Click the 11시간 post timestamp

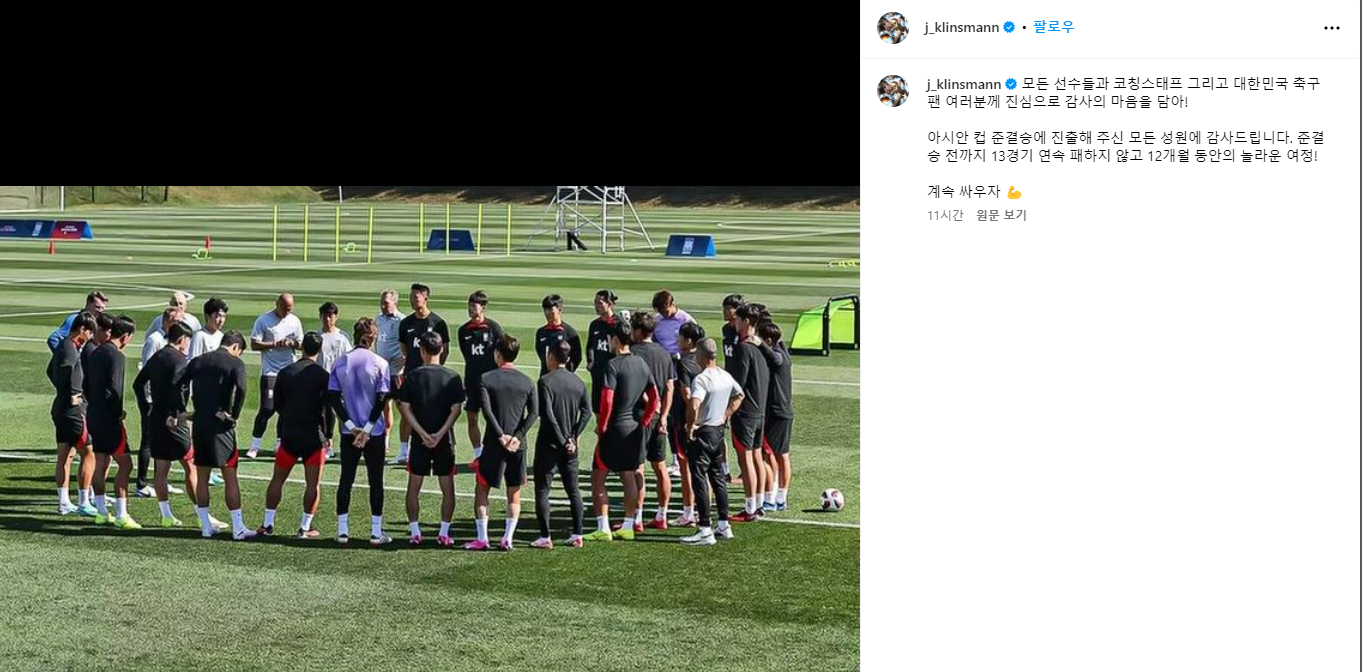click(945, 215)
